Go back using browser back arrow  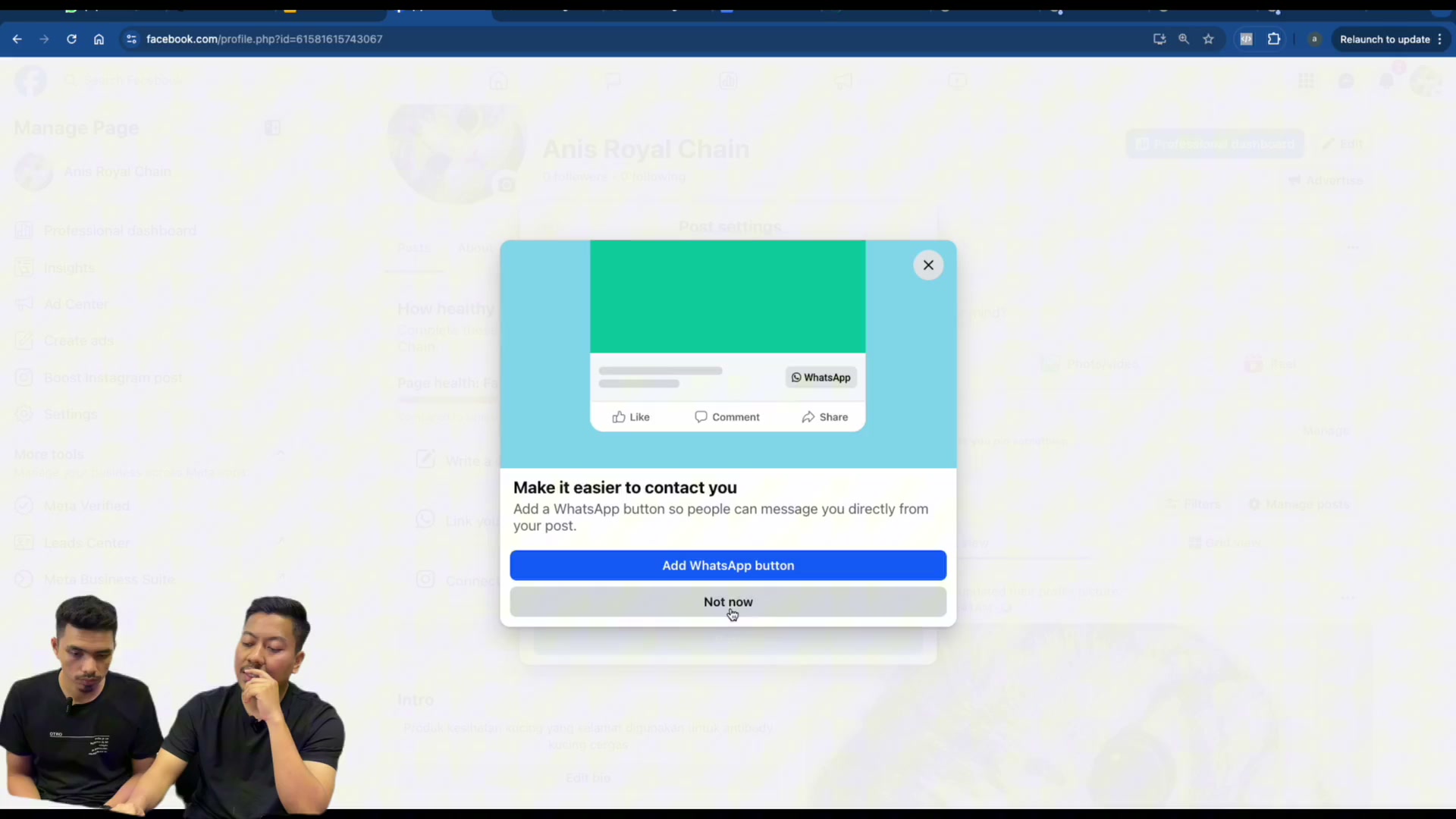pos(17,39)
